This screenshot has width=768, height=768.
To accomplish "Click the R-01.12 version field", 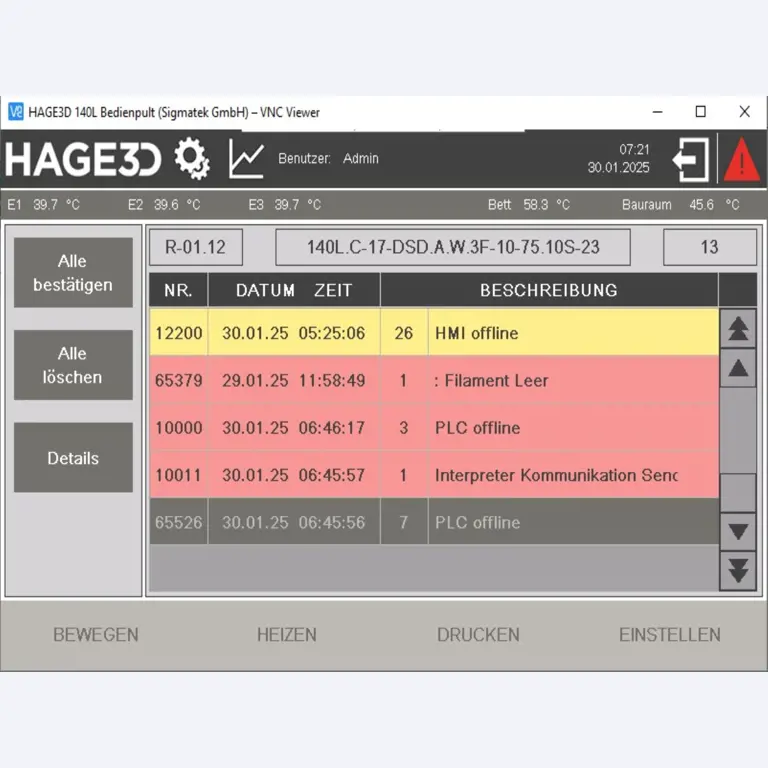I will (196, 247).
